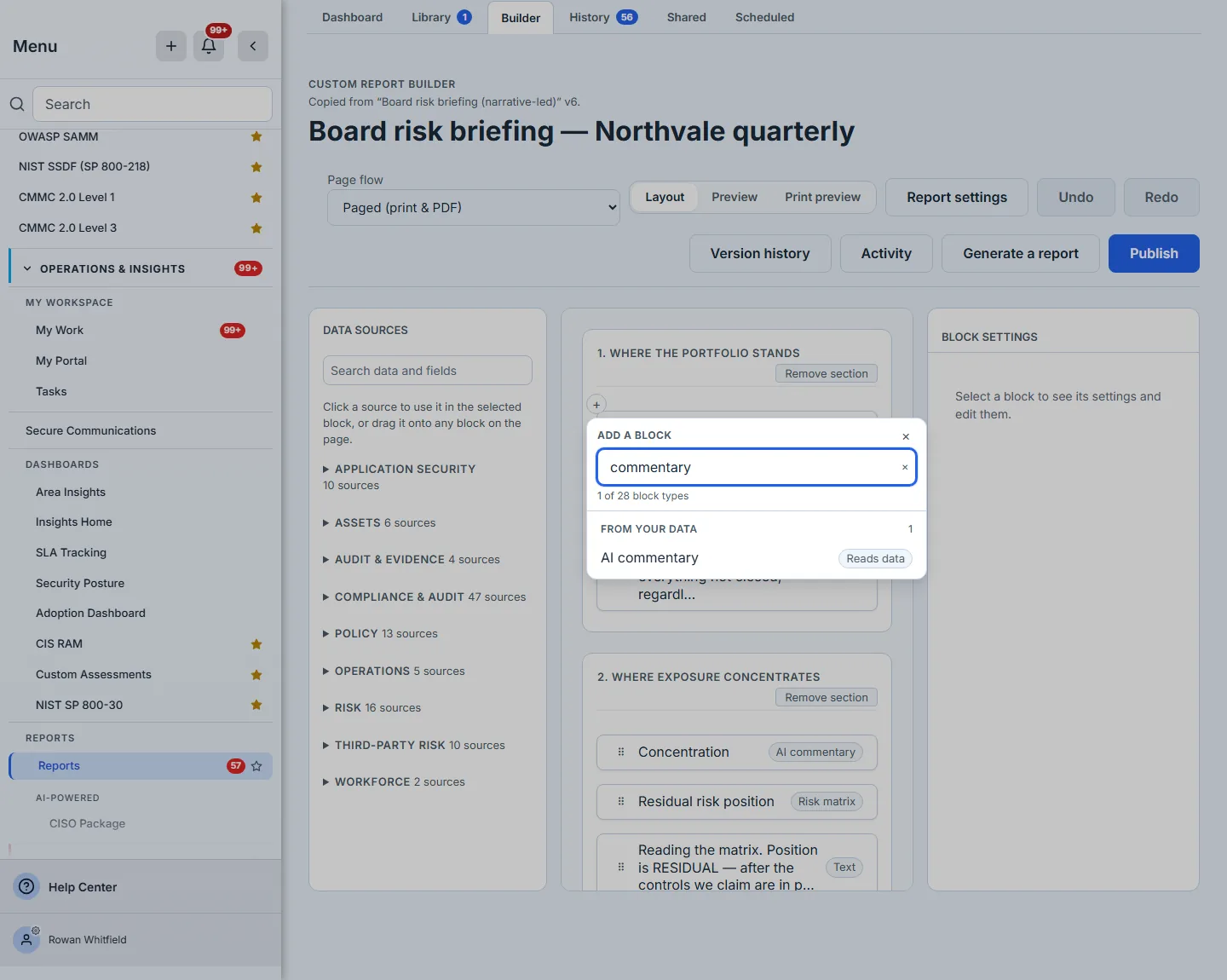Image resolution: width=1227 pixels, height=980 pixels.
Task: Toggle the favorite star for CMMC 2.0 Level 3
Action: [256, 228]
